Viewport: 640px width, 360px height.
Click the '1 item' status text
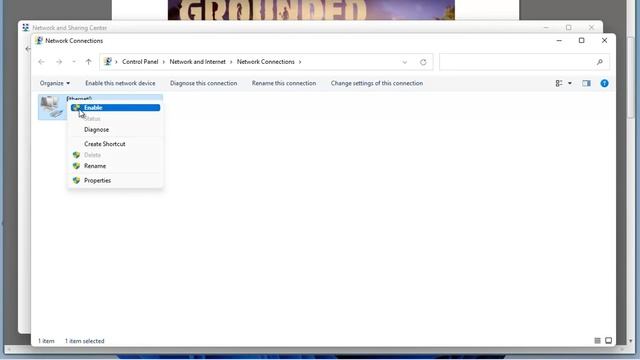point(46,341)
